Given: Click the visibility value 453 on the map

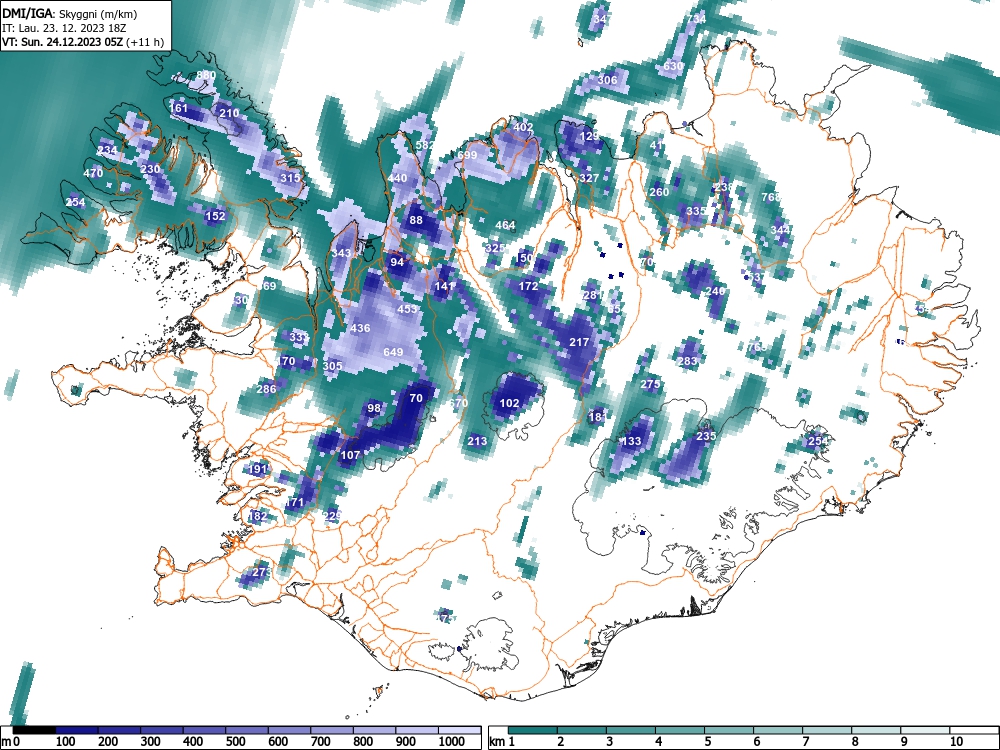Looking at the screenshot, I should [407, 309].
